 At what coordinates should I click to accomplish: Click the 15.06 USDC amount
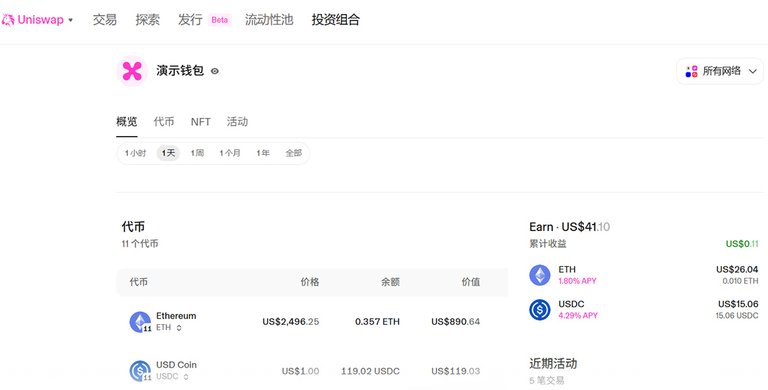click(x=737, y=316)
